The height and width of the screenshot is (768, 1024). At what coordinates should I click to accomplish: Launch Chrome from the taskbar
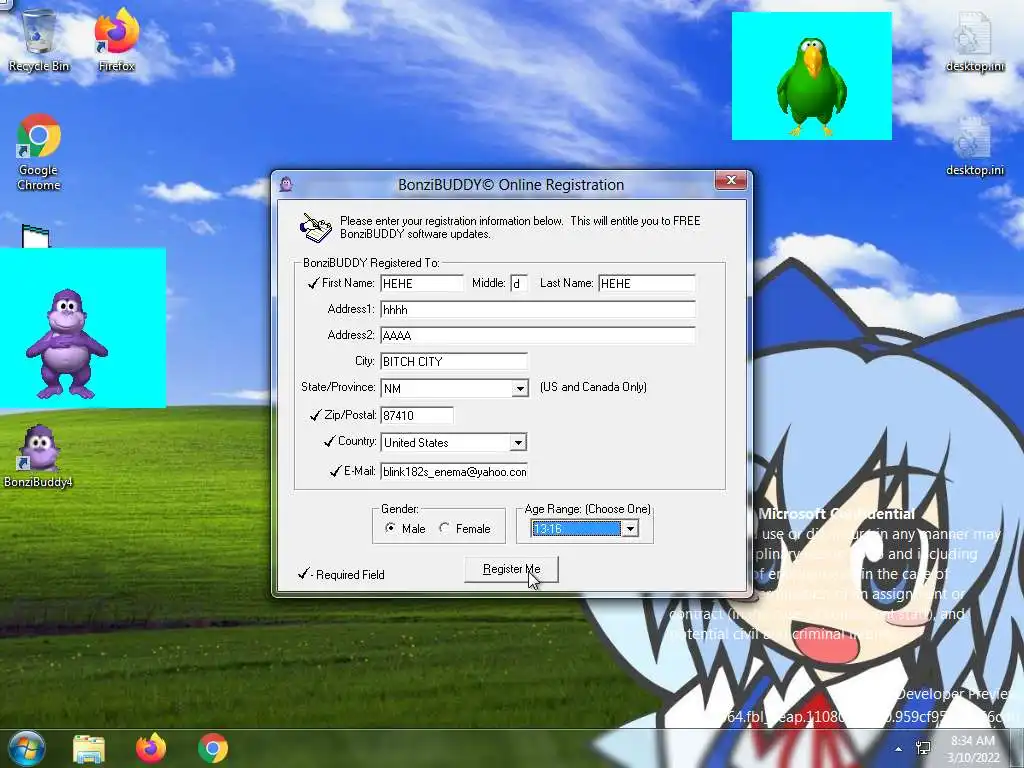pos(213,748)
